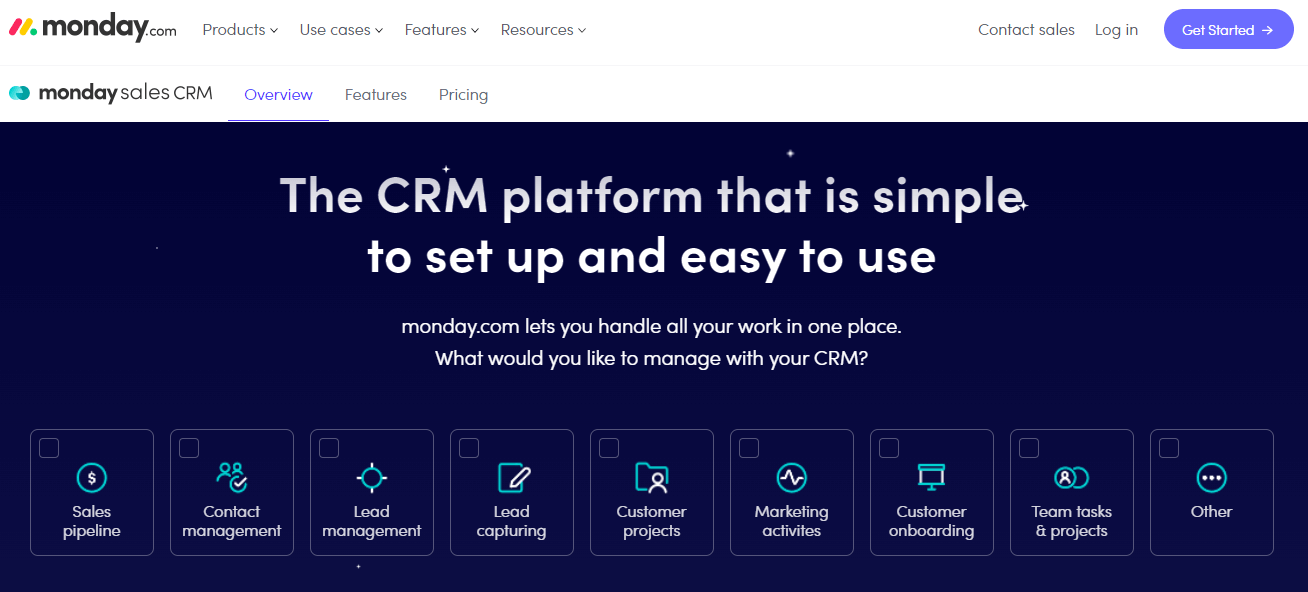Click the Contact management label text
The width and height of the screenshot is (1308, 592).
point(232,521)
